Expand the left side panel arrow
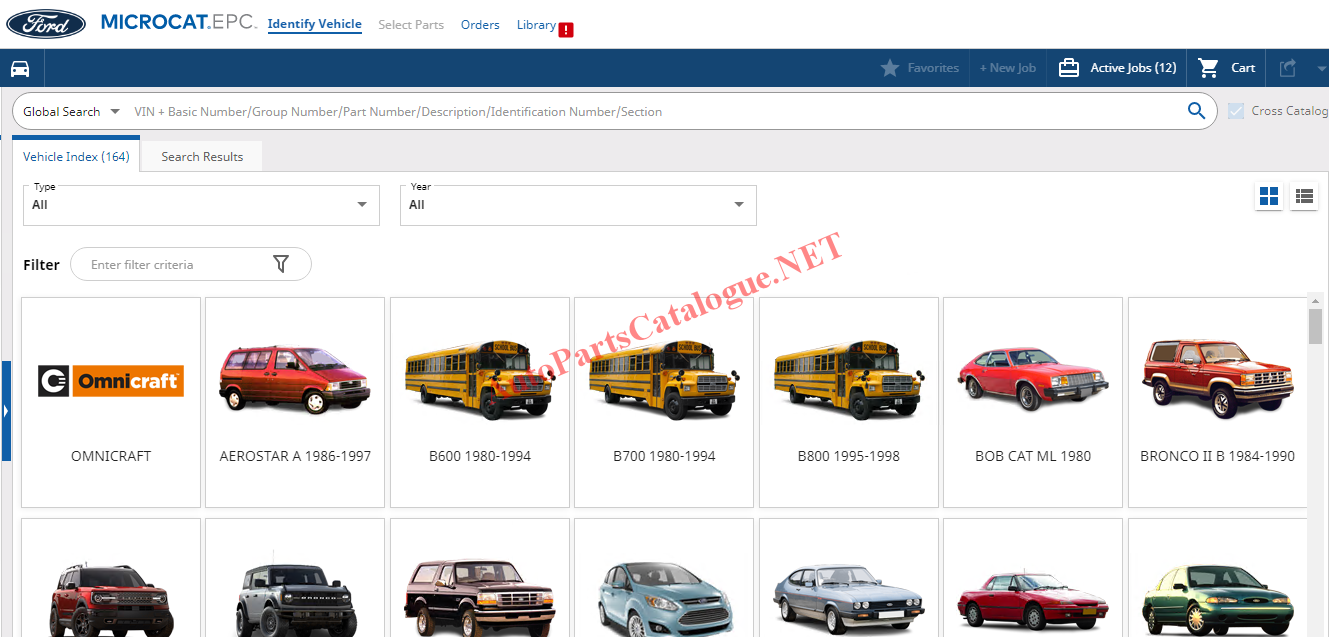 (6, 411)
